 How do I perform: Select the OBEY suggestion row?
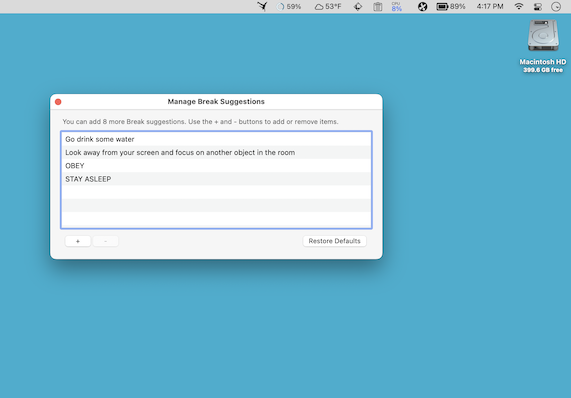216,166
